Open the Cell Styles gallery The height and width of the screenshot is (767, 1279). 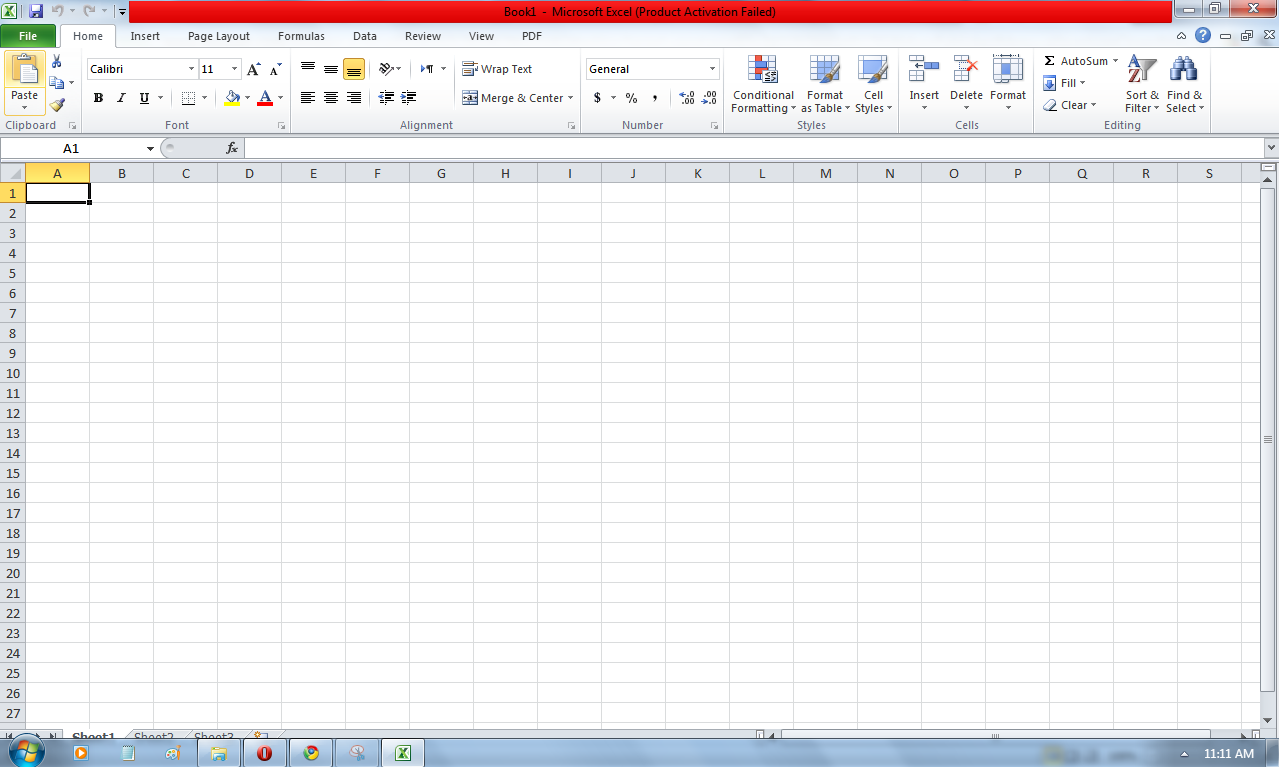click(x=873, y=84)
